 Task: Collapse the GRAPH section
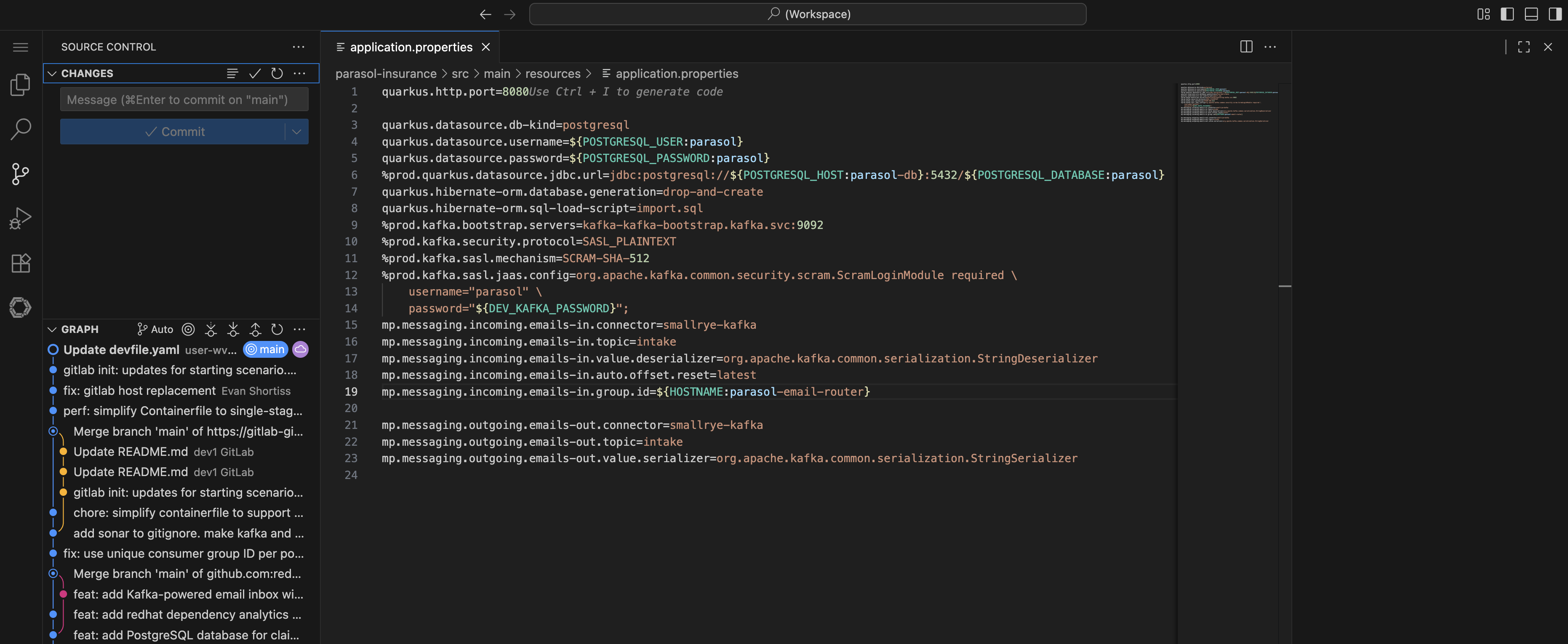pos(52,329)
